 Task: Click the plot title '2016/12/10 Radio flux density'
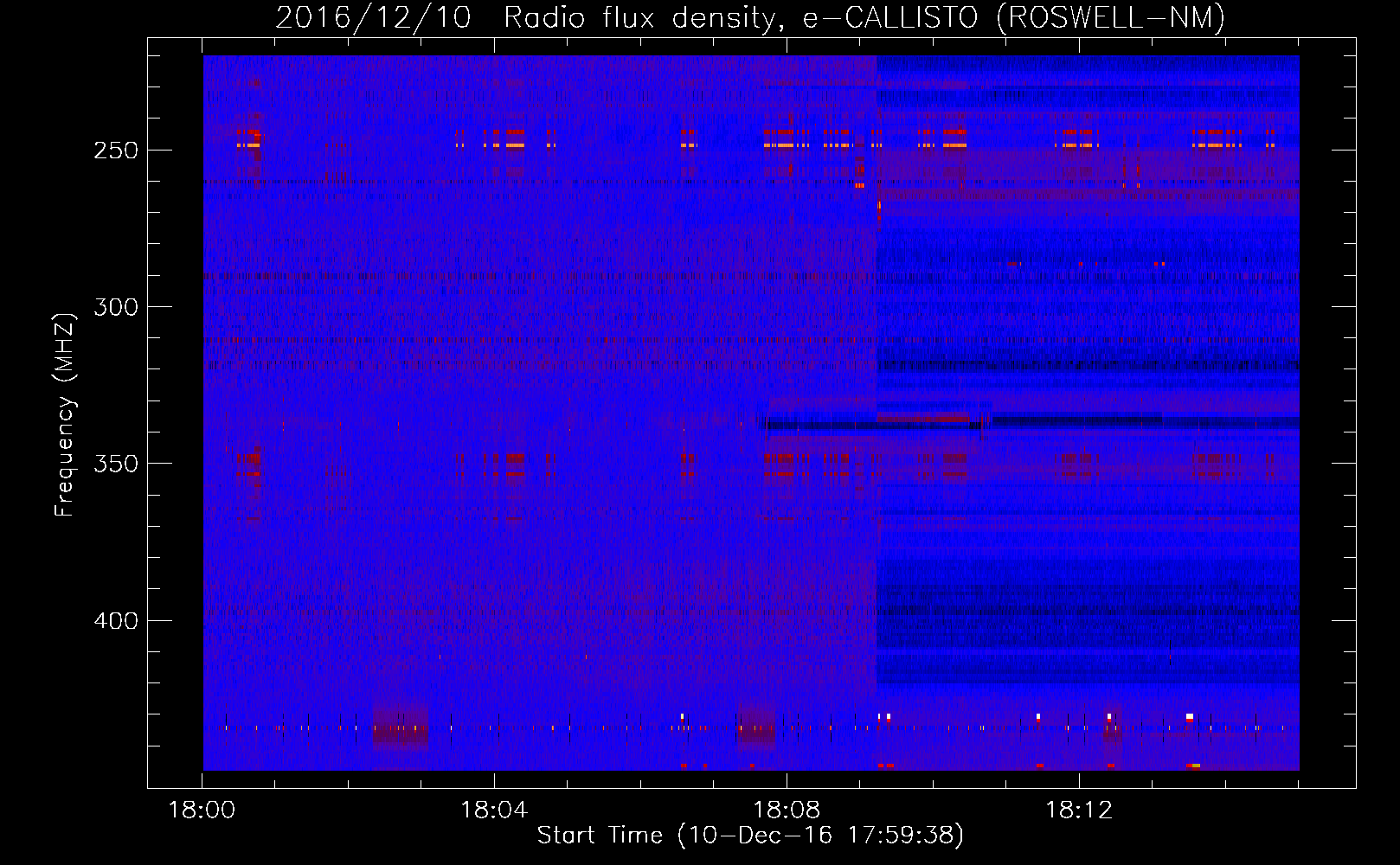pos(750,17)
